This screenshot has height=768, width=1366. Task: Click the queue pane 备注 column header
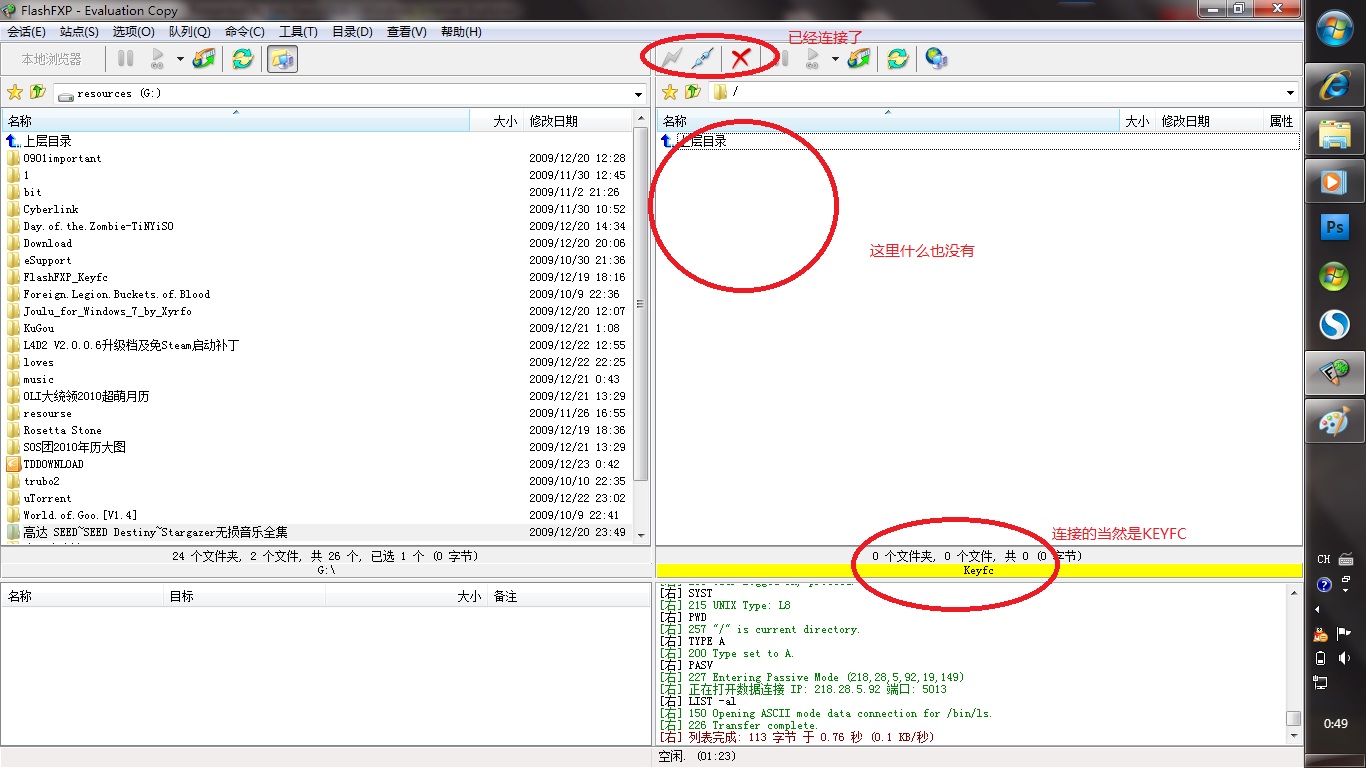pyautogui.click(x=568, y=596)
